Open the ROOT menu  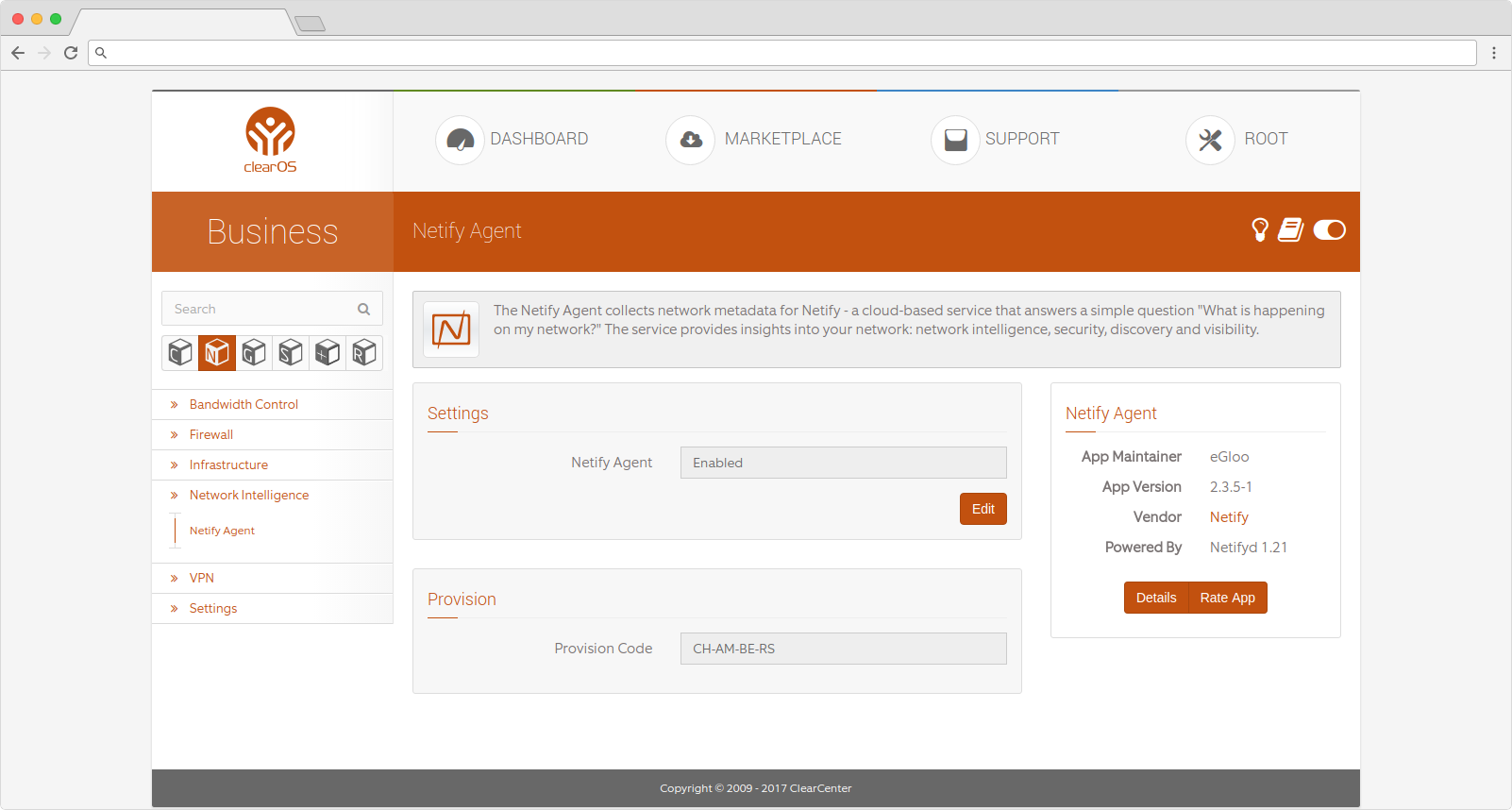[x=1266, y=139]
